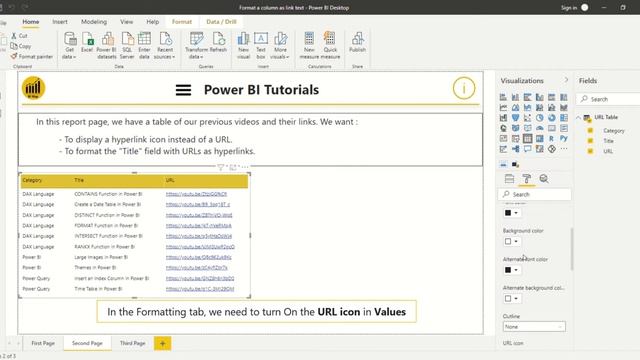
Task: Toggle the URL field checkbox
Action: pyautogui.click(x=590, y=151)
